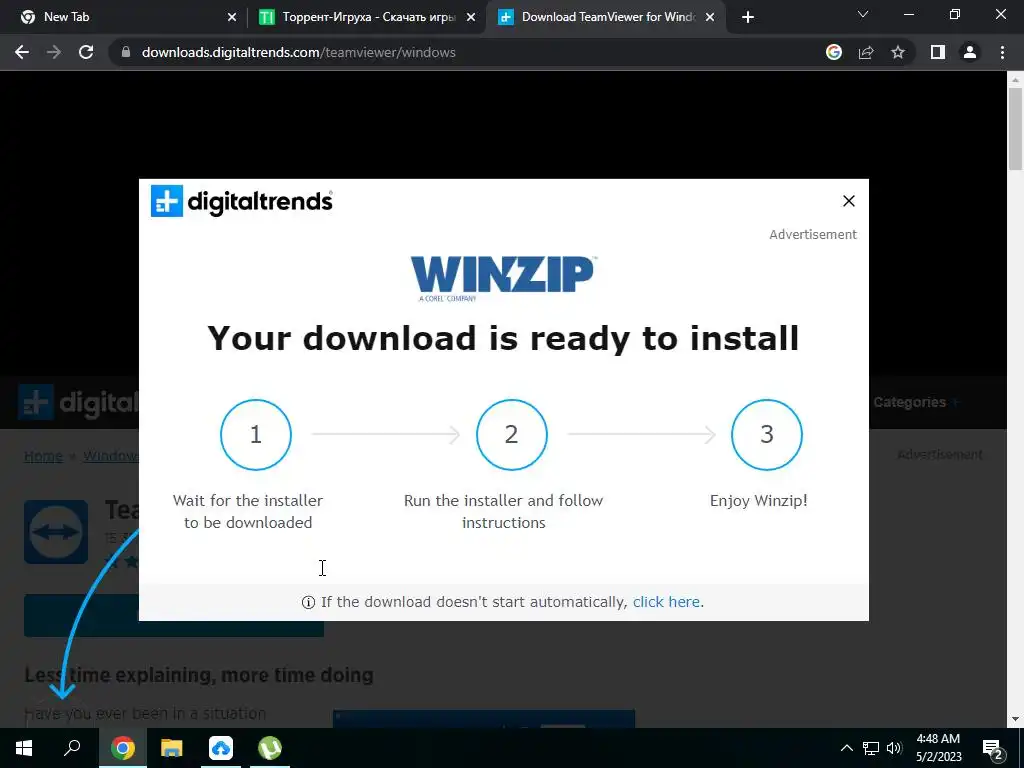Viewport: 1024px width, 768px height.
Task: Expand the tab search chevron
Action: 863,14
